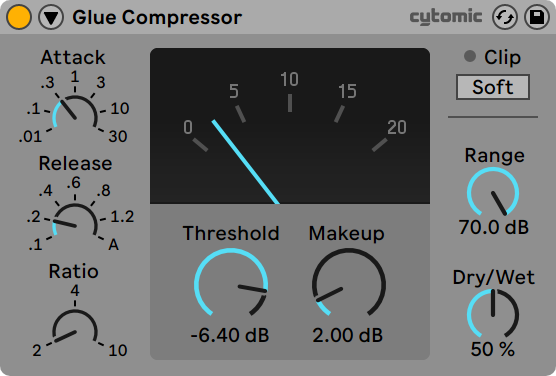Click the -6.40 dB threshold value
This screenshot has height=376, width=556.
click(230, 335)
